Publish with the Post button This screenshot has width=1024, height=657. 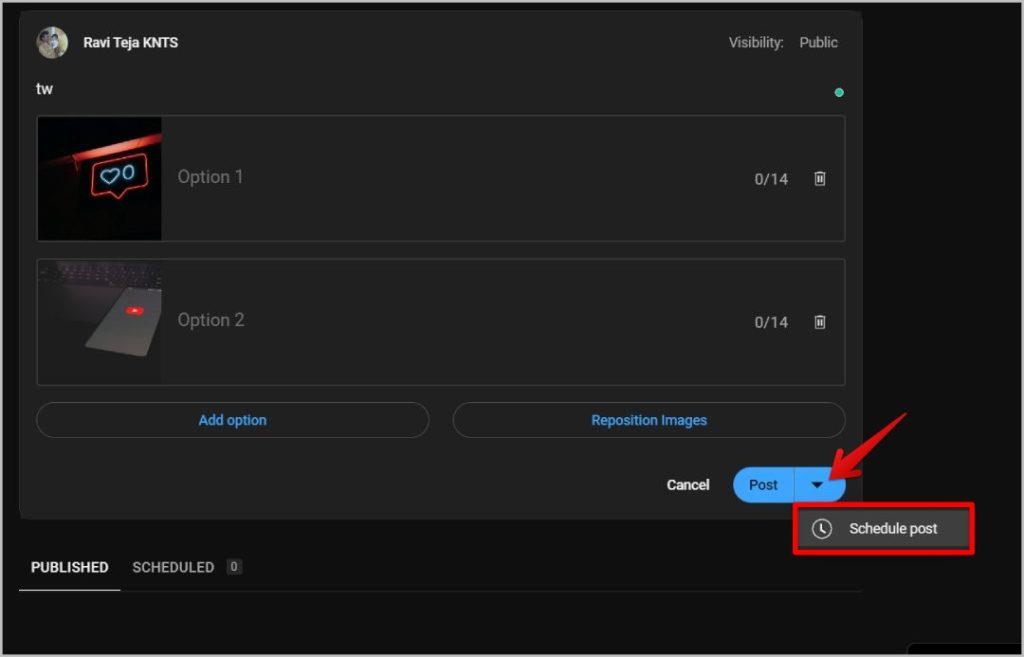(763, 485)
